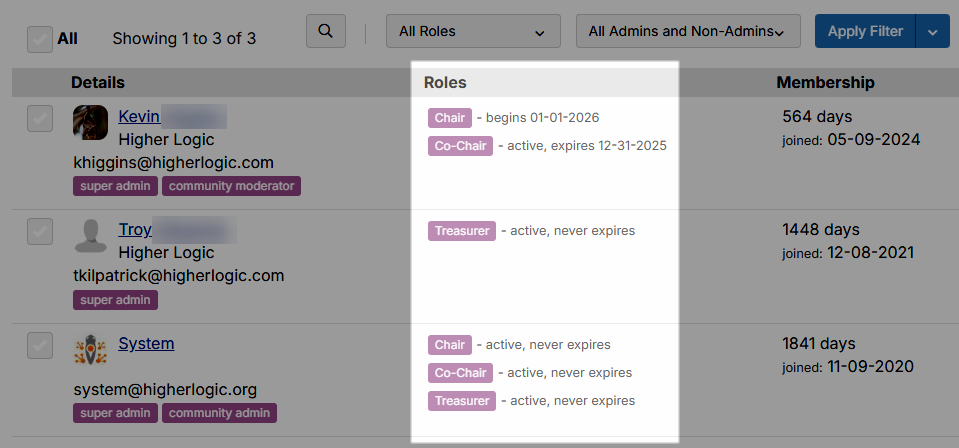Click email khiggins@higherlogic.com

174,162
